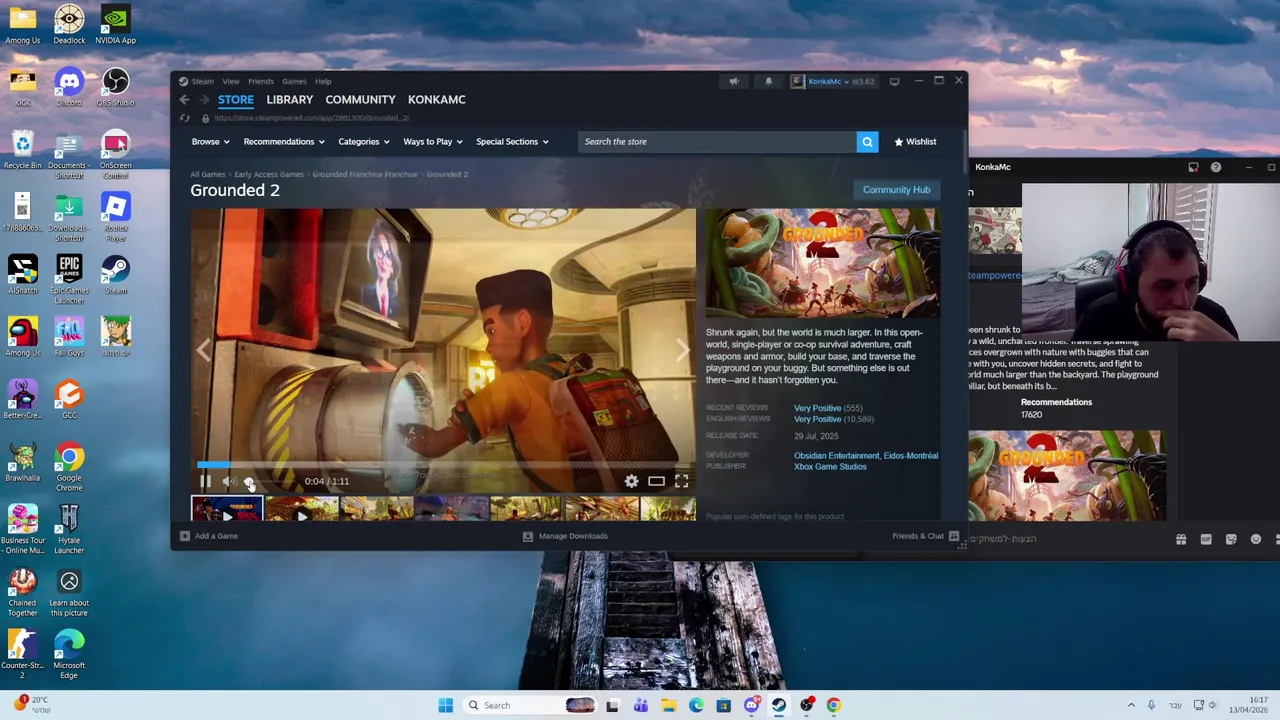Focus the Search the store field

click(717, 142)
